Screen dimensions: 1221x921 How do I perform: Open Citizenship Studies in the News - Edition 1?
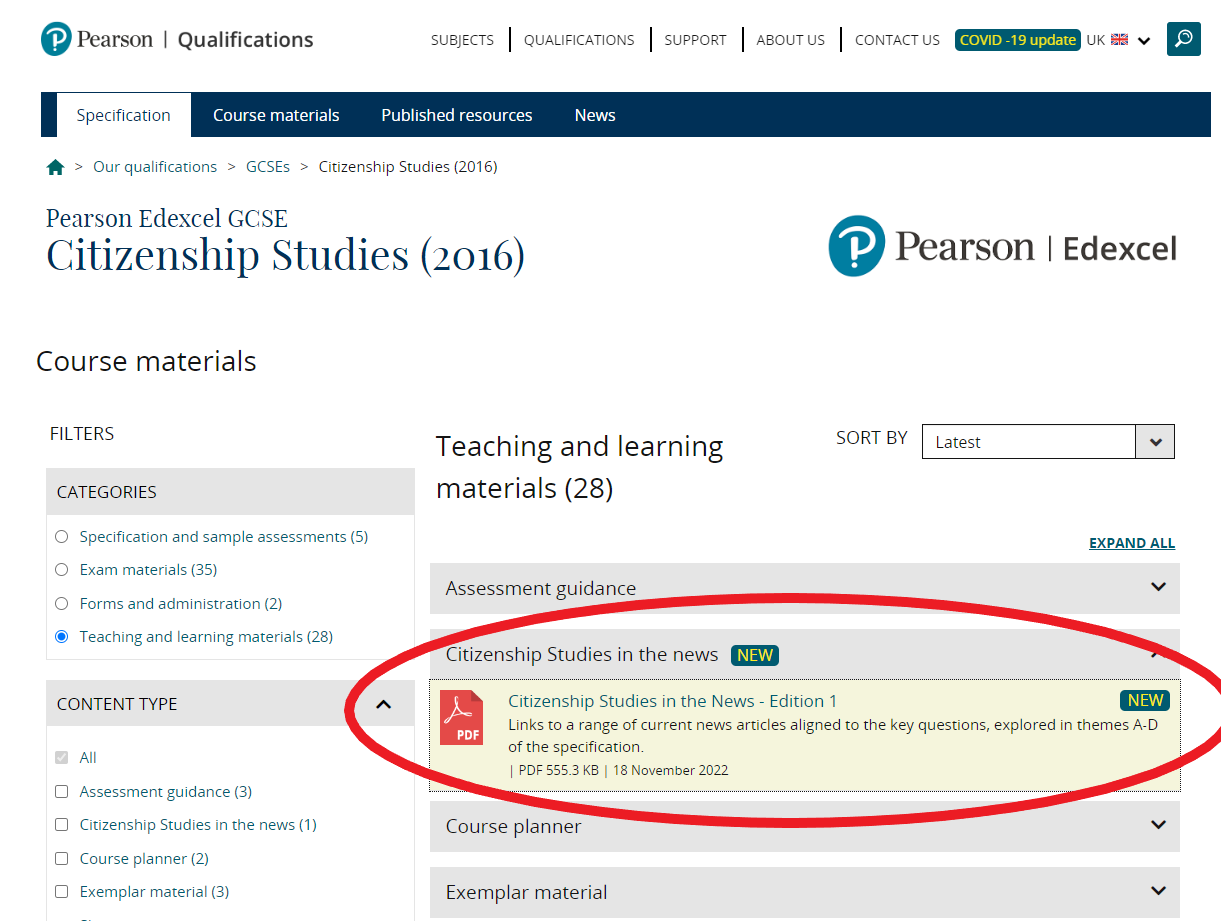tap(672, 701)
